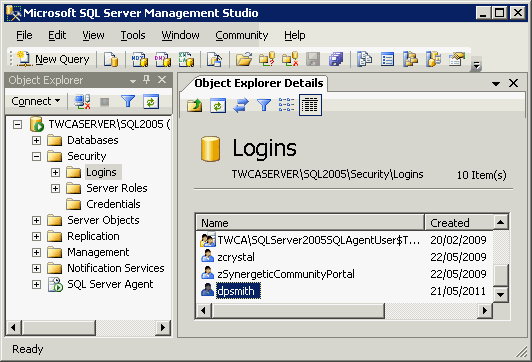
Task: Click the Summary list toolbar icon
Action: tap(387, 59)
